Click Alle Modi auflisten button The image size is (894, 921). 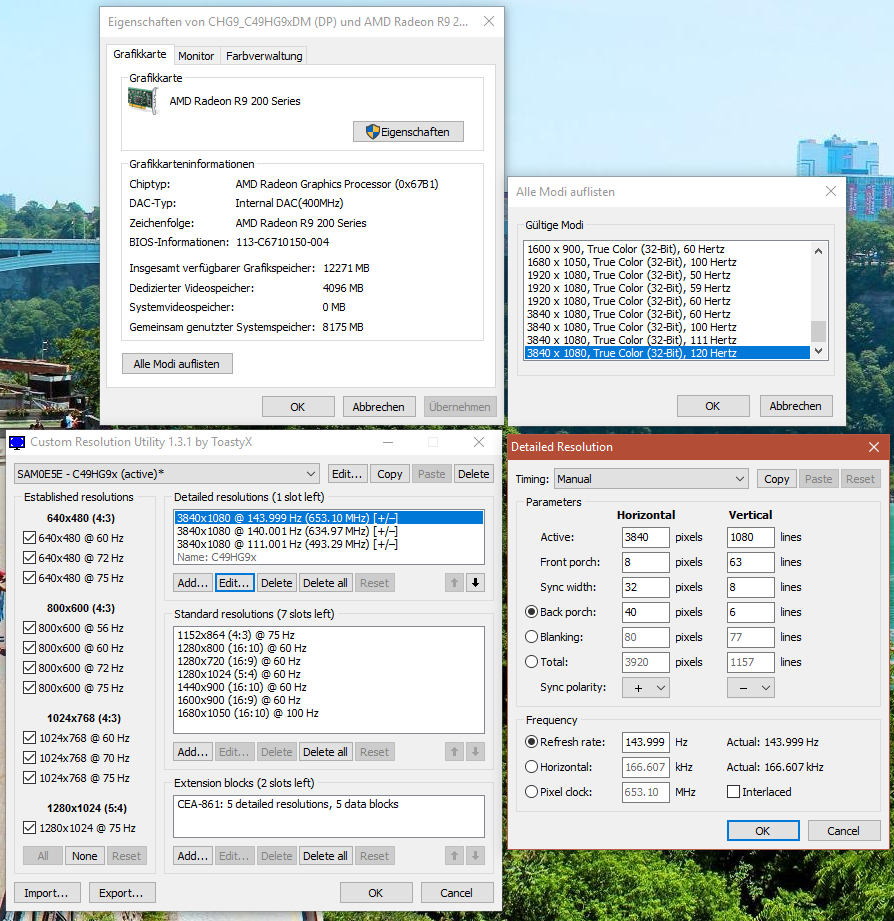click(x=177, y=364)
